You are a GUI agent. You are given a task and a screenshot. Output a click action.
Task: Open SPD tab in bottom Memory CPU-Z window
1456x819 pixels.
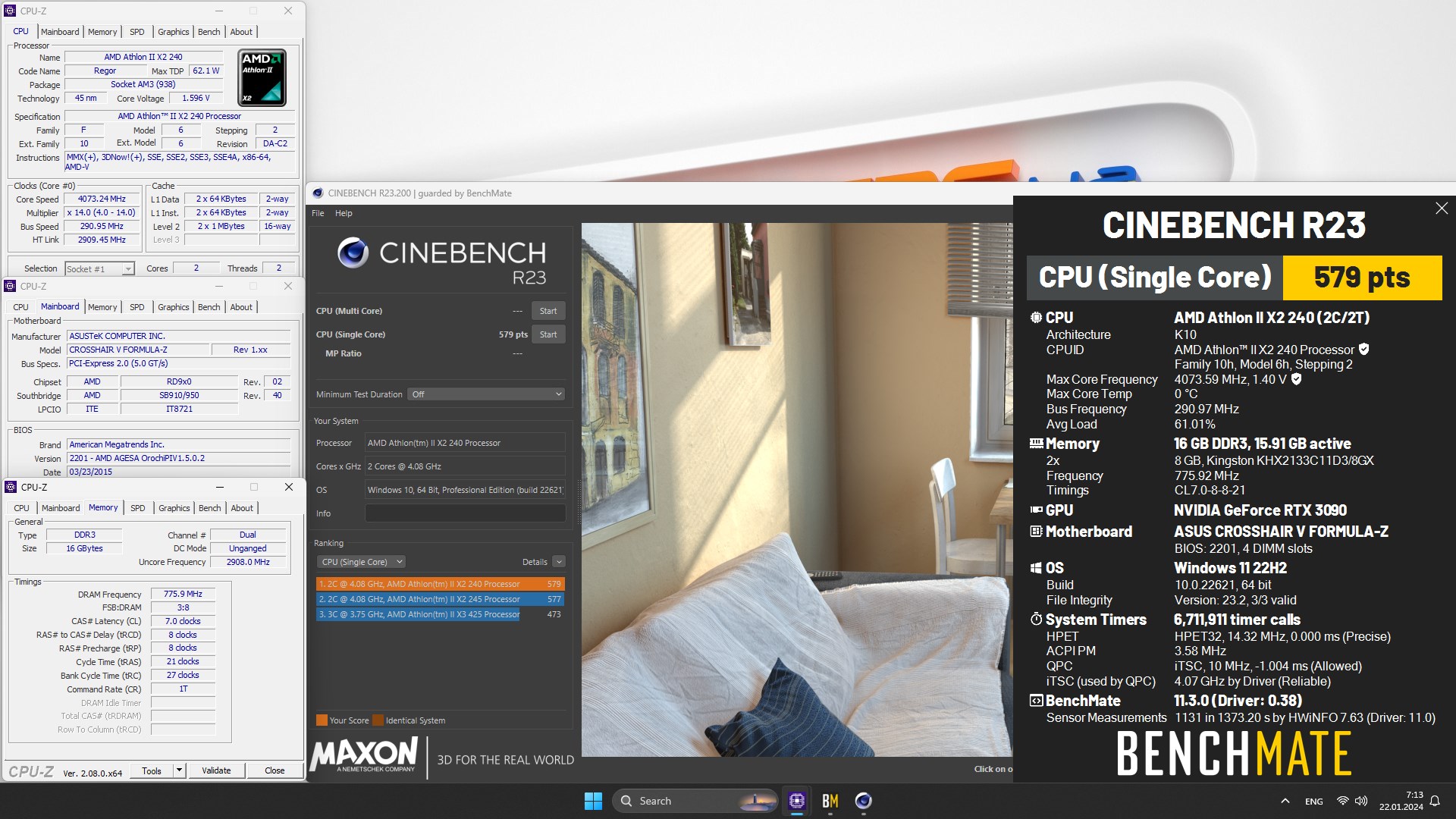[x=137, y=508]
